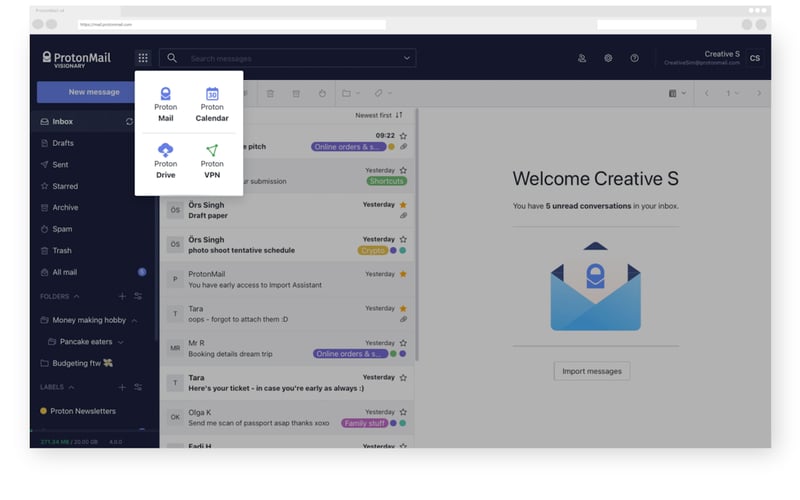This screenshot has width=800, height=500.
Task: Click the message list scrollbar
Action: coord(417,235)
